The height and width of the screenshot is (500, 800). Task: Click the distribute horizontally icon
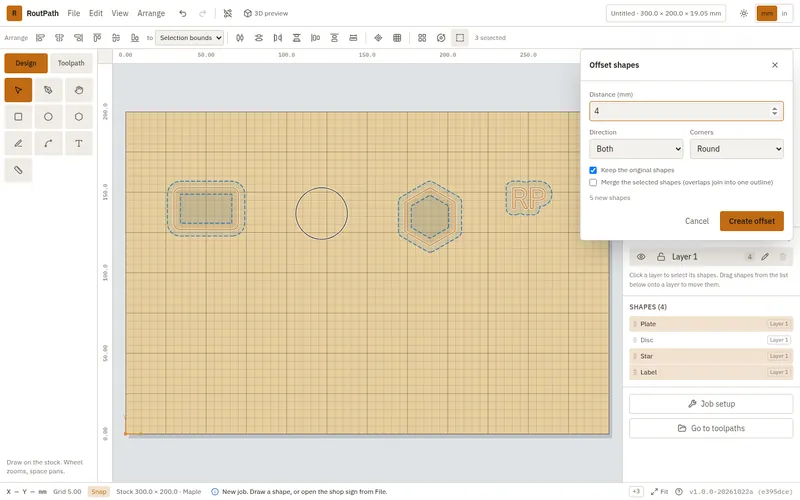[x=240, y=38]
